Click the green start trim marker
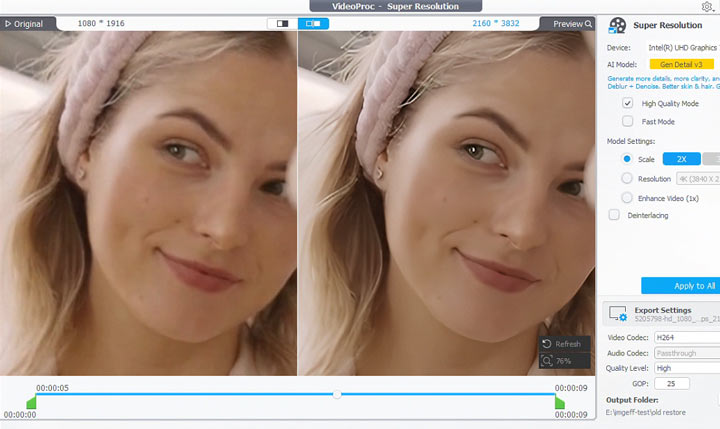This screenshot has width=720, height=429. point(31,402)
